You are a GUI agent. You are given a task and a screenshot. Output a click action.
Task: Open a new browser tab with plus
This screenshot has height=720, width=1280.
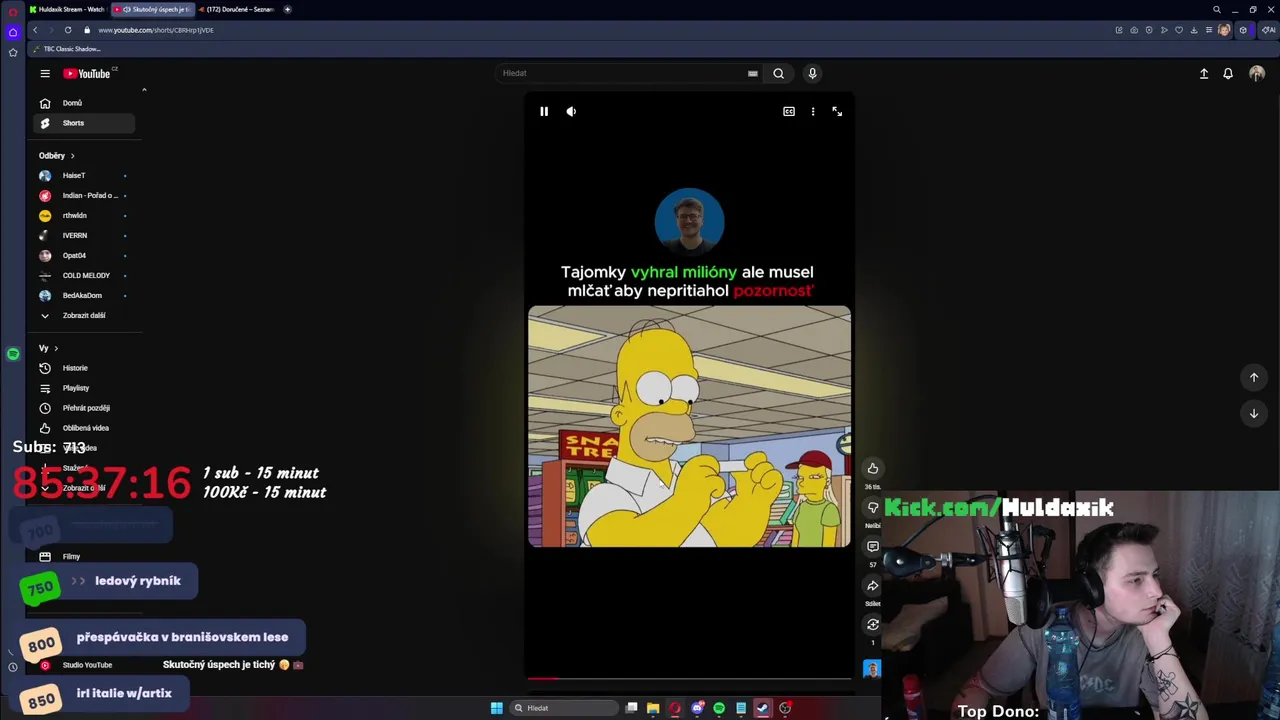(287, 9)
